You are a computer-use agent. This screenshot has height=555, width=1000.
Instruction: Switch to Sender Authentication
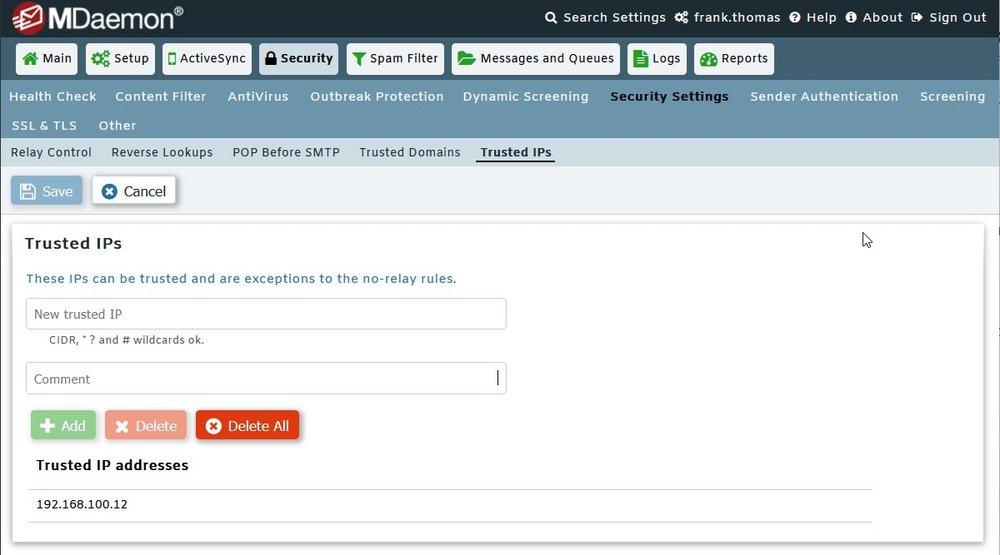click(x=824, y=96)
